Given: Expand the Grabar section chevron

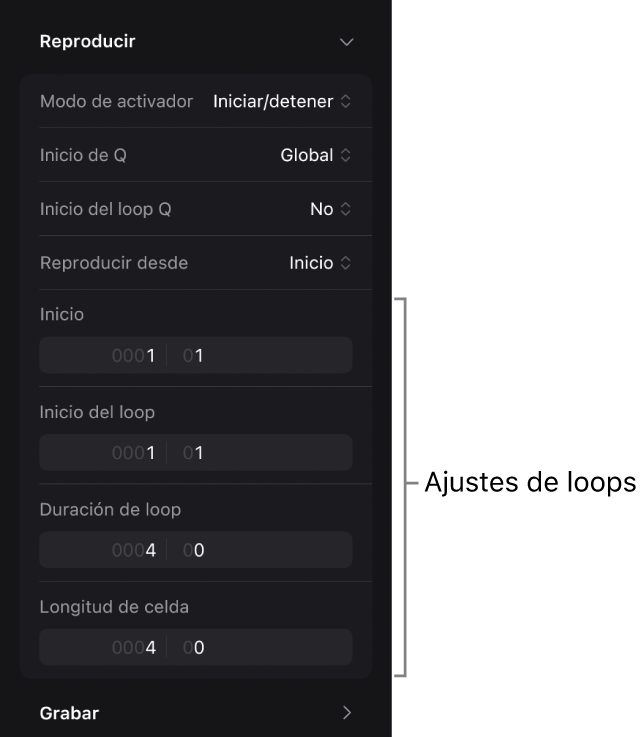Looking at the screenshot, I should (347, 713).
